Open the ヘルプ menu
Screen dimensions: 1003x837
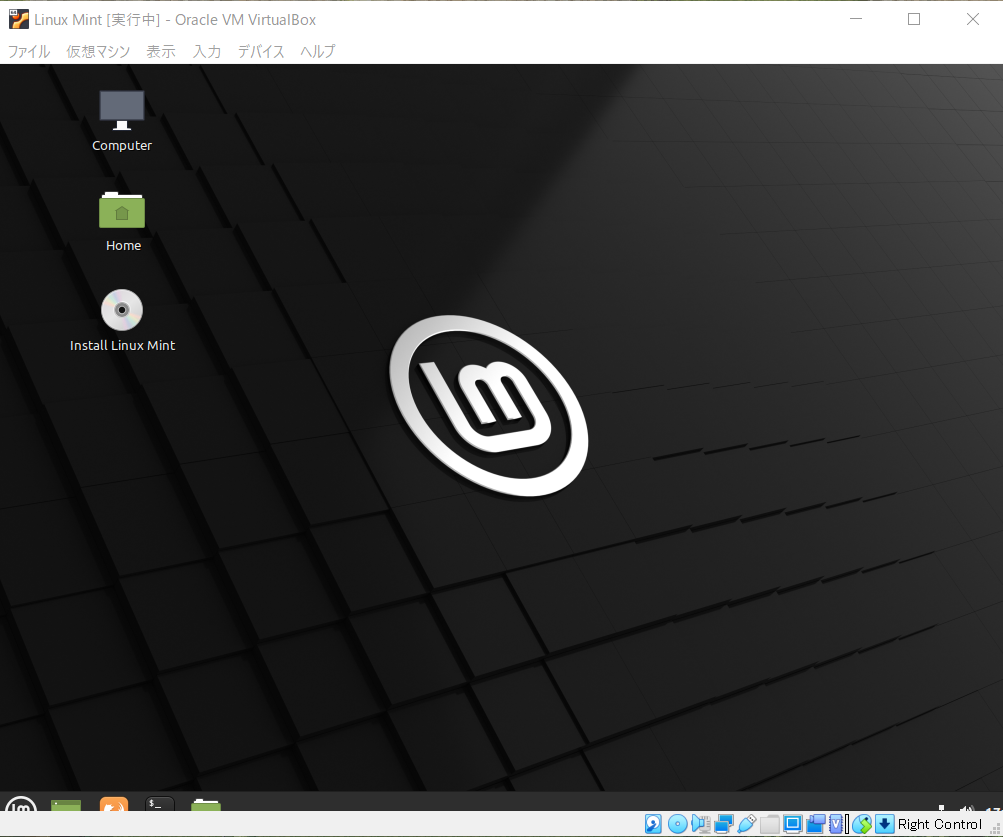point(318,51)
